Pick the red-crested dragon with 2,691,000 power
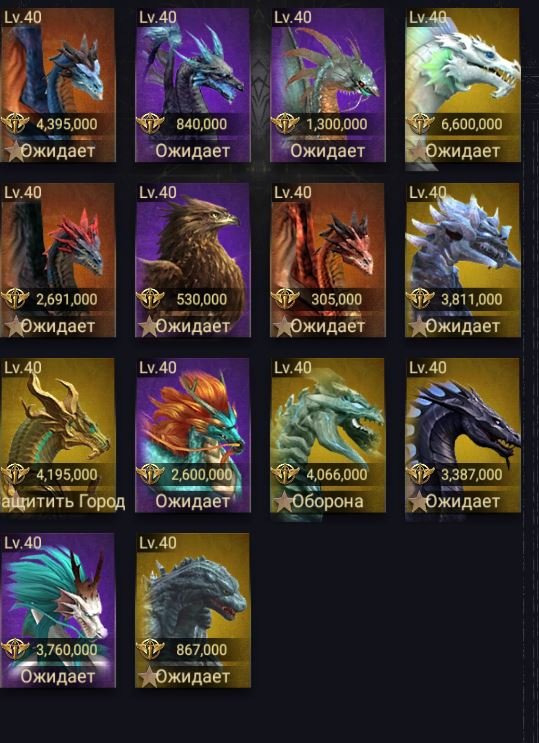Viewport: 539px width, 743px height. click(x=57, y=260)
